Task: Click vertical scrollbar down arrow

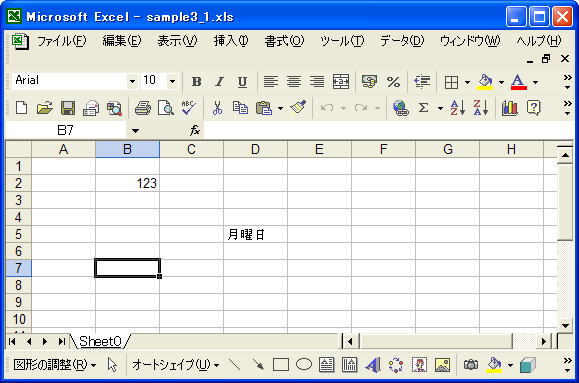Action: pyautogui.click(x=565, y=326)
